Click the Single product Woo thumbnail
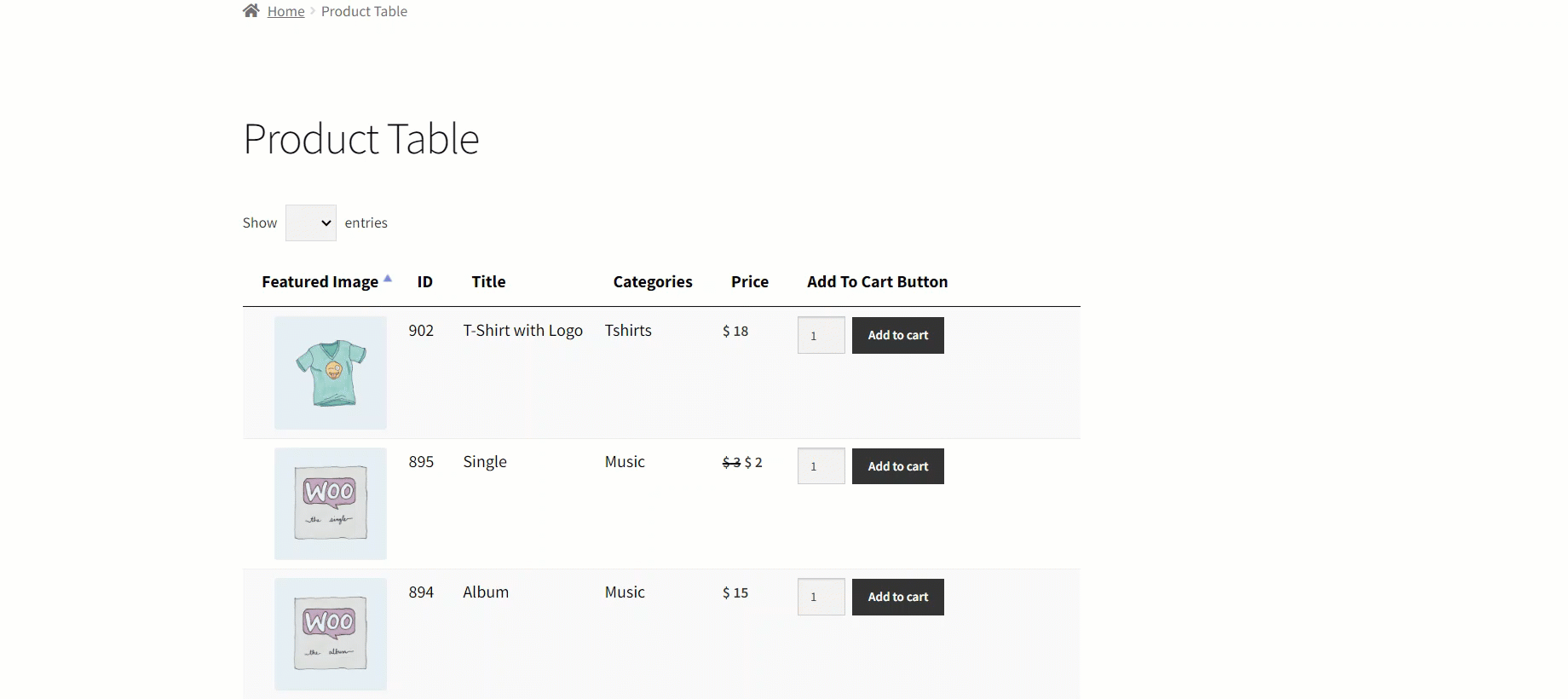The width and height of the screenshot is (1568, 699). pos(331,504)
